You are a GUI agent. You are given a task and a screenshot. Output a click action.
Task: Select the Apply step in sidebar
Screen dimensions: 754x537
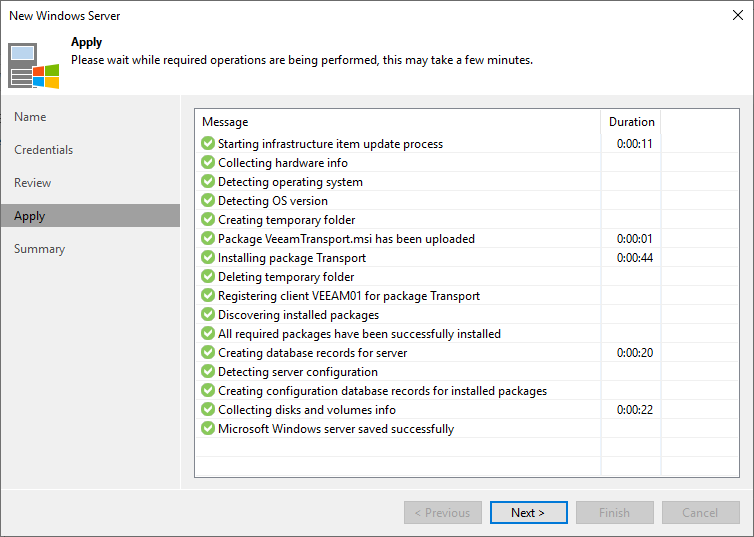coord(90,216)
